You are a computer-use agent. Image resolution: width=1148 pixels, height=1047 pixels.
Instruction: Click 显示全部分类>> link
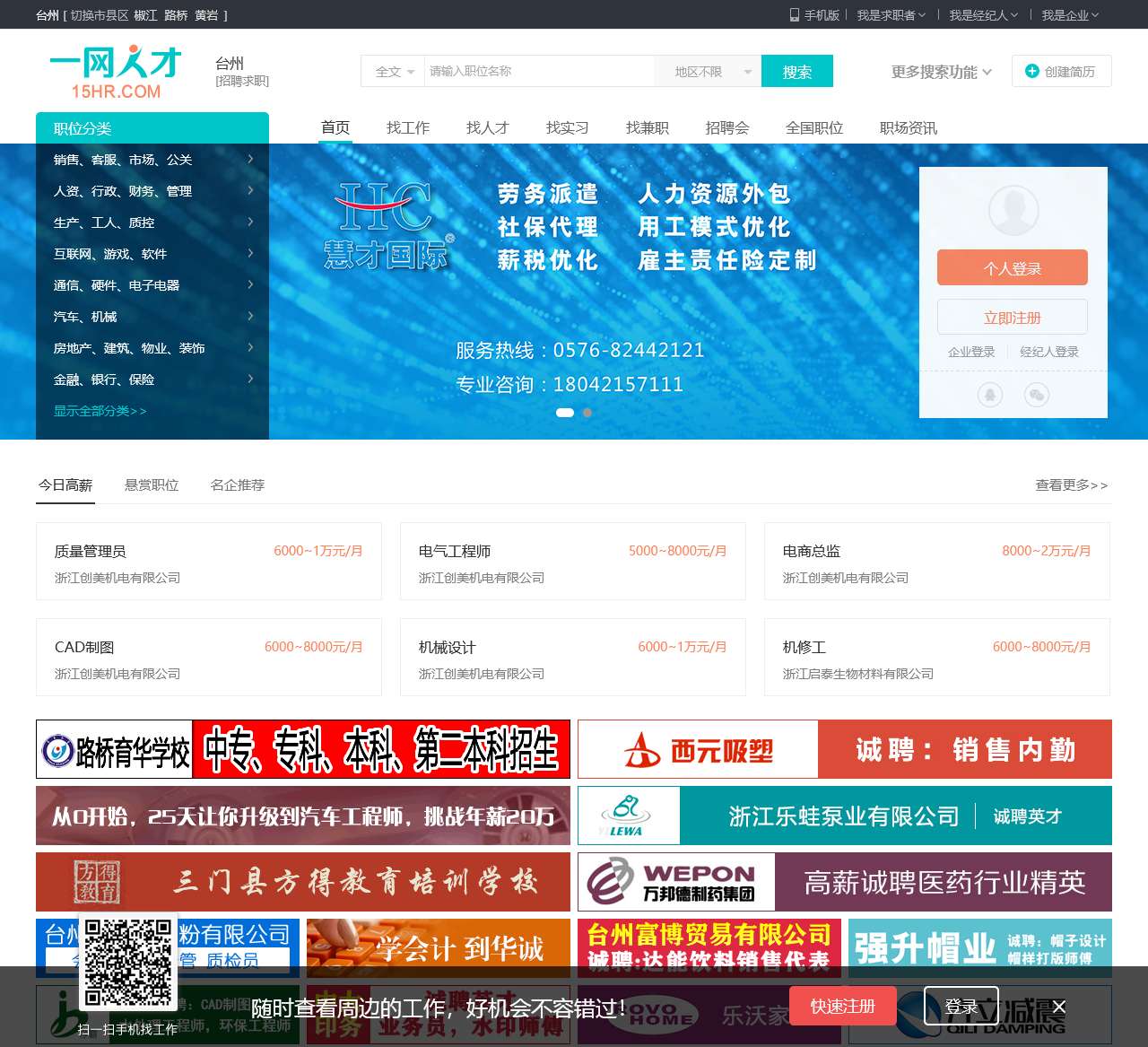[100, 411]
